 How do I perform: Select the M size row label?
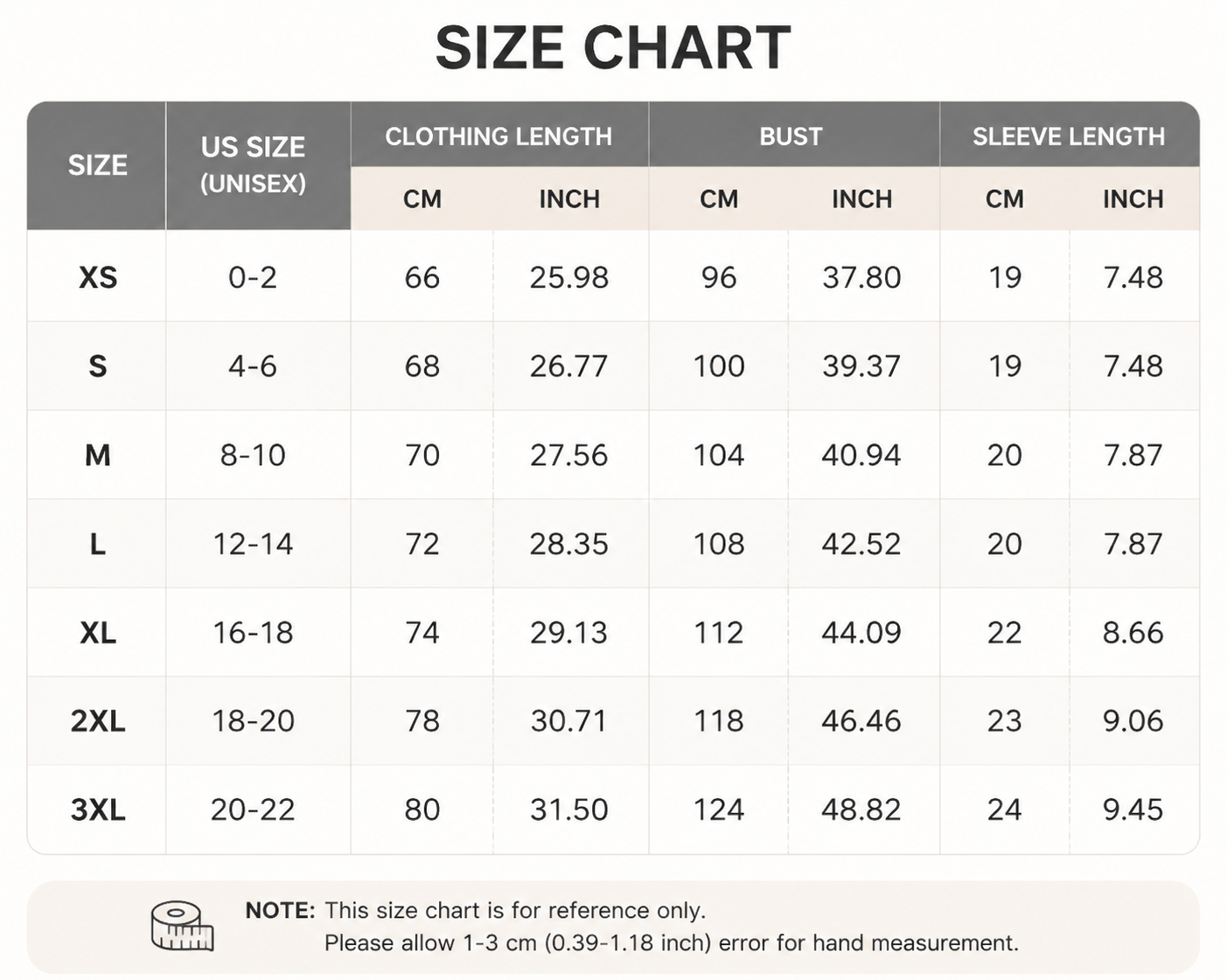(x=98, y=455)
